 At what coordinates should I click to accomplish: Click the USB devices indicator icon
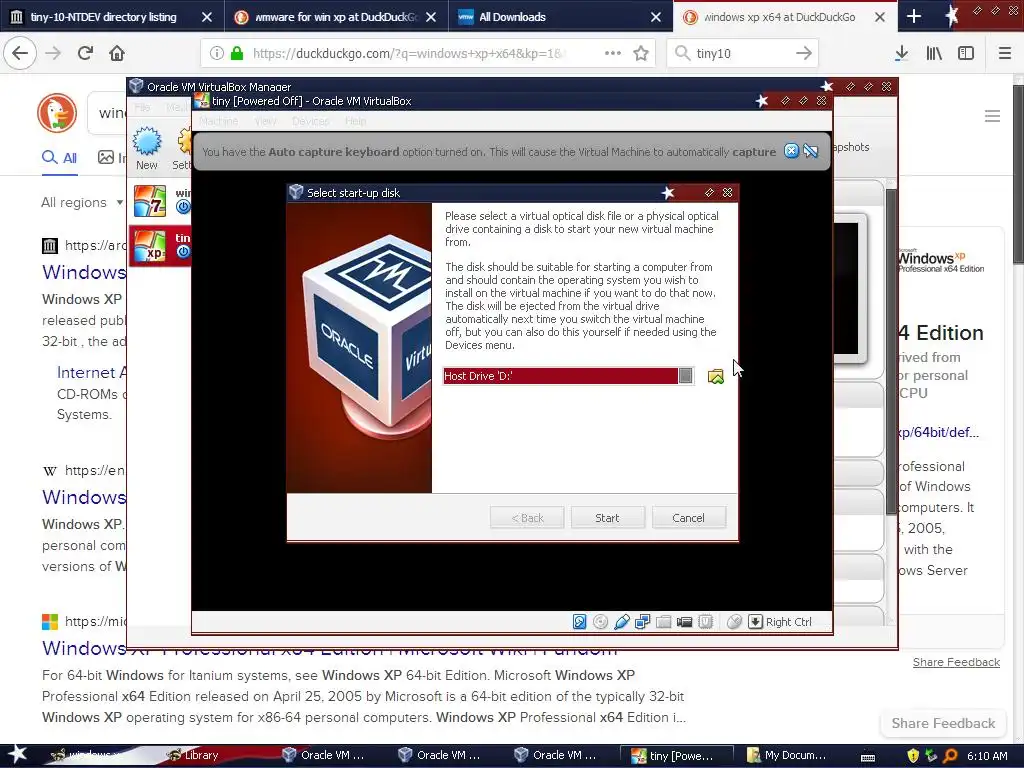(x=622, y=622)
